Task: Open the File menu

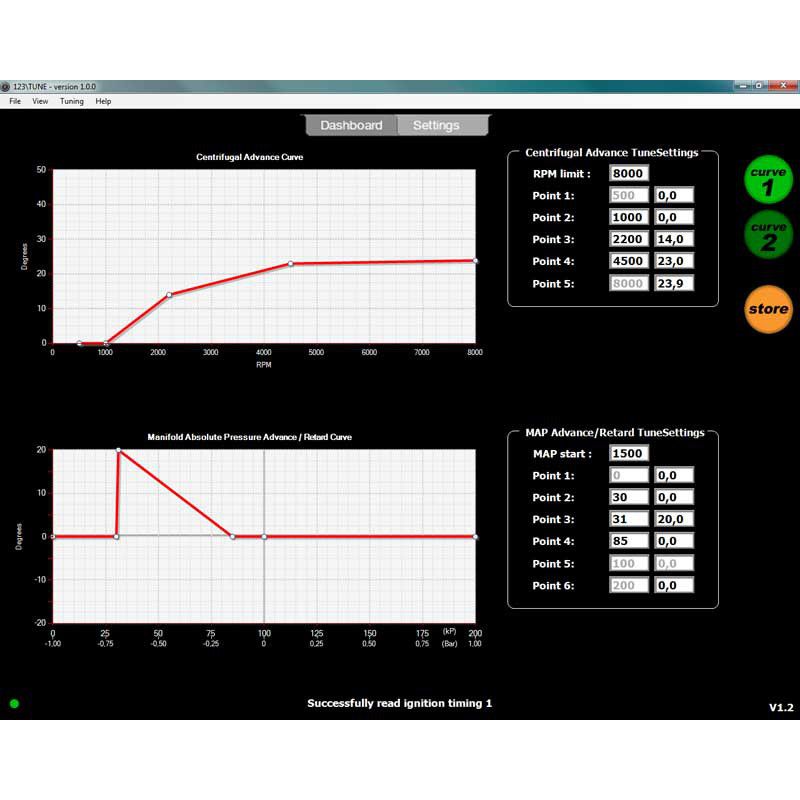Action: (14, 101)
